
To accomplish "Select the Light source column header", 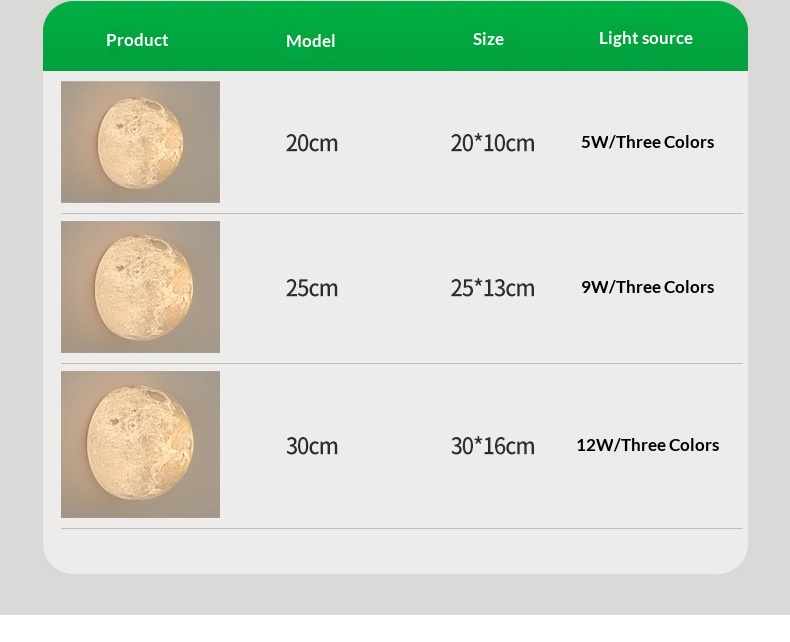I will (645, 38).
